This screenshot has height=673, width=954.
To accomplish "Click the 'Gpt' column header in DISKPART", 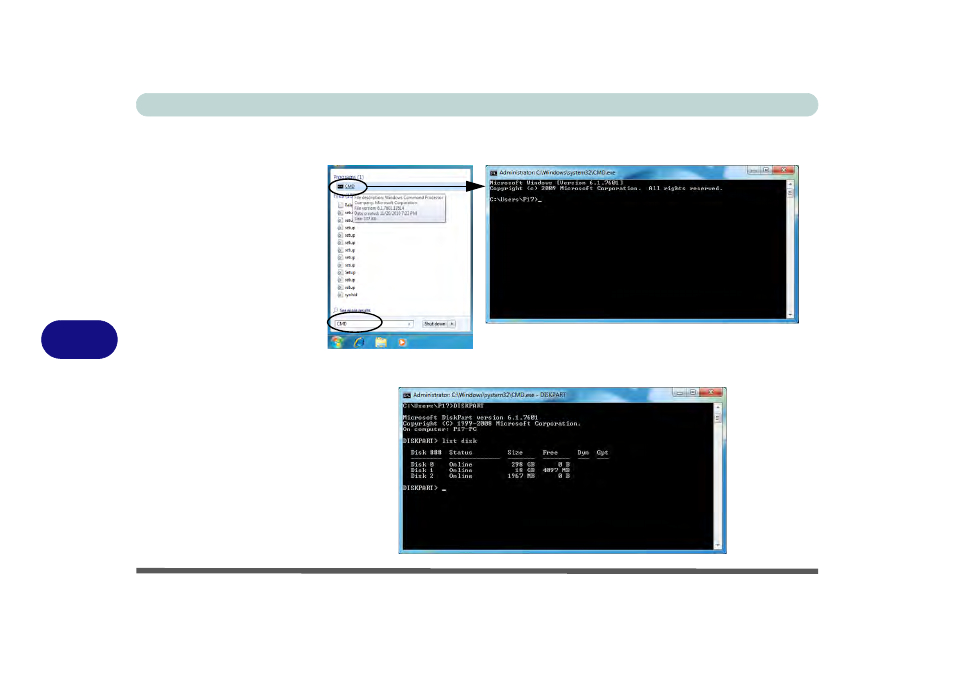I will [x=602, y=453].
